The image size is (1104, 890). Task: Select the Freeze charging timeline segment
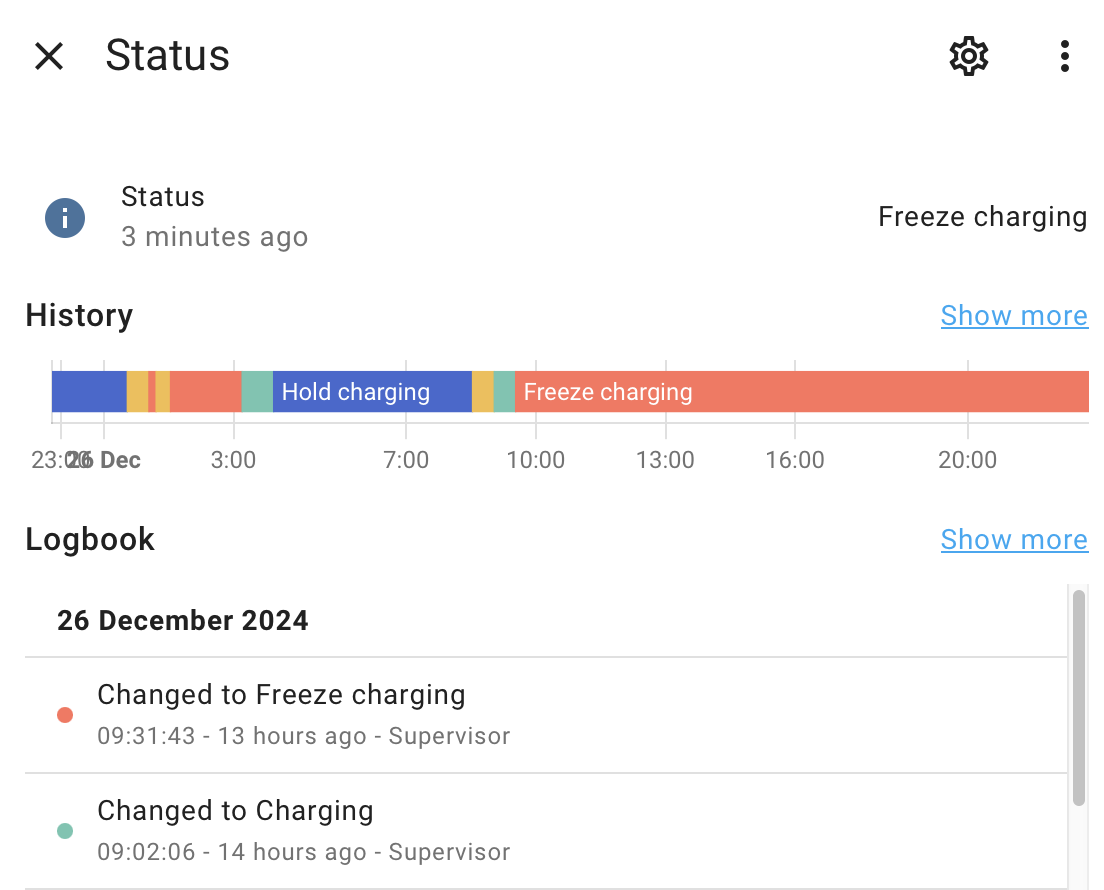click(x=802, y=391)
